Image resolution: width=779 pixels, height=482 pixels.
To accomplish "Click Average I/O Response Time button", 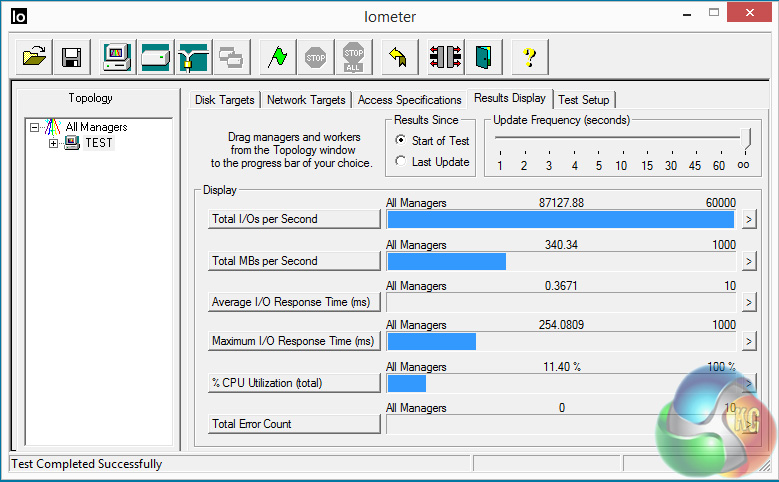I will (x=294, y=302).
